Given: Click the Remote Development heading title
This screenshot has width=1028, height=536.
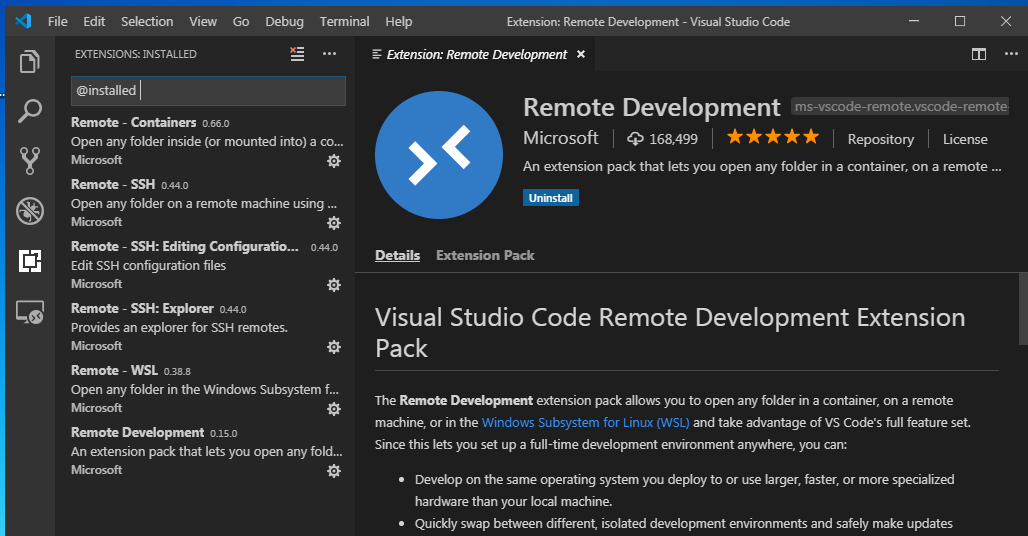Looking at the screenshot, I should click(652, 107).
